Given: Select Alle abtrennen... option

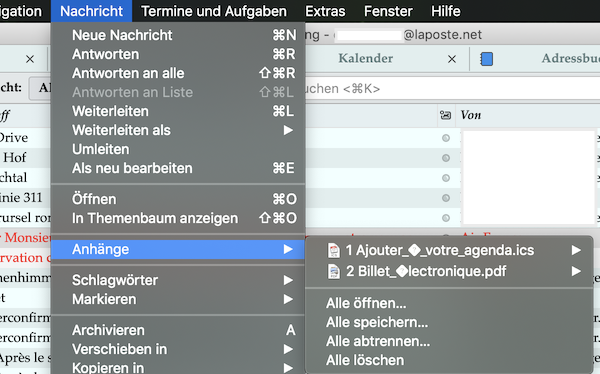Looking at the screenshot, I should (x=449, y=341).
